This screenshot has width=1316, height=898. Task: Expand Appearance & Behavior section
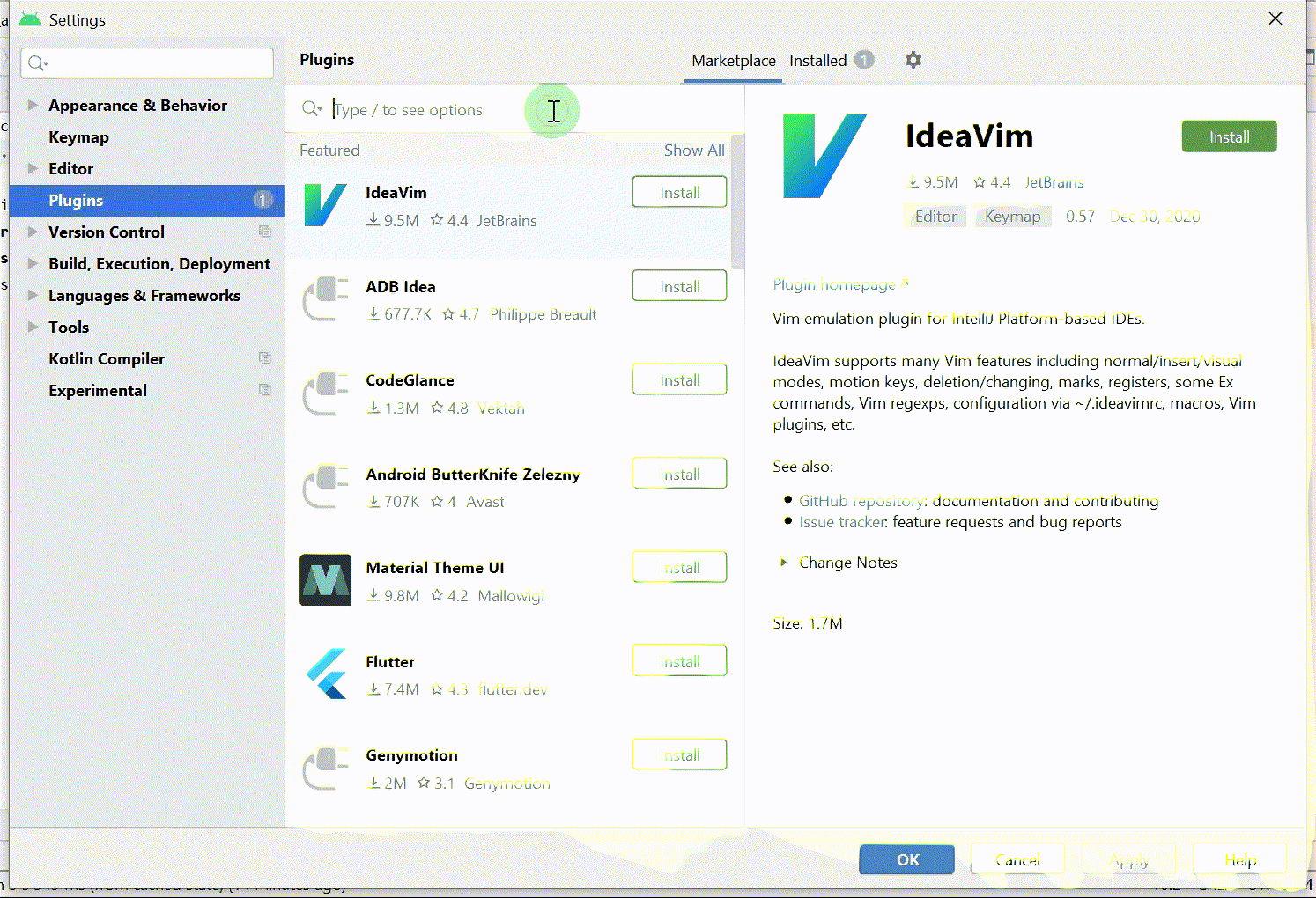(x=33, y=105)
